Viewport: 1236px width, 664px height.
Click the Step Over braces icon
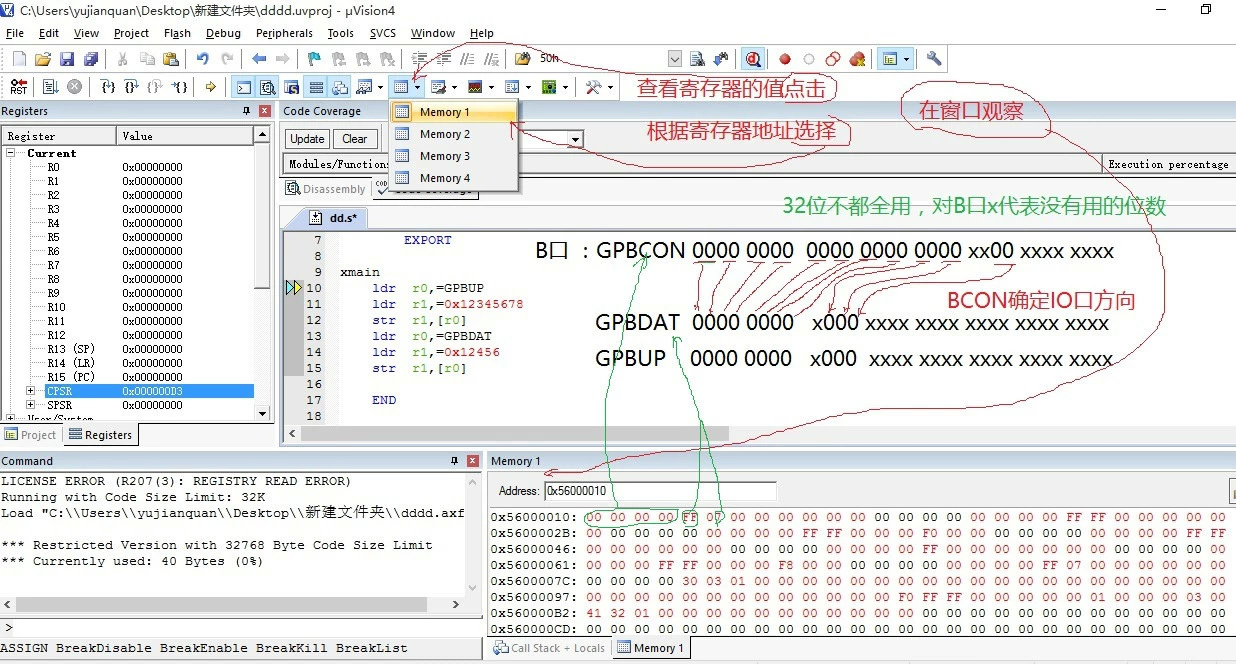tap(131, 87)
